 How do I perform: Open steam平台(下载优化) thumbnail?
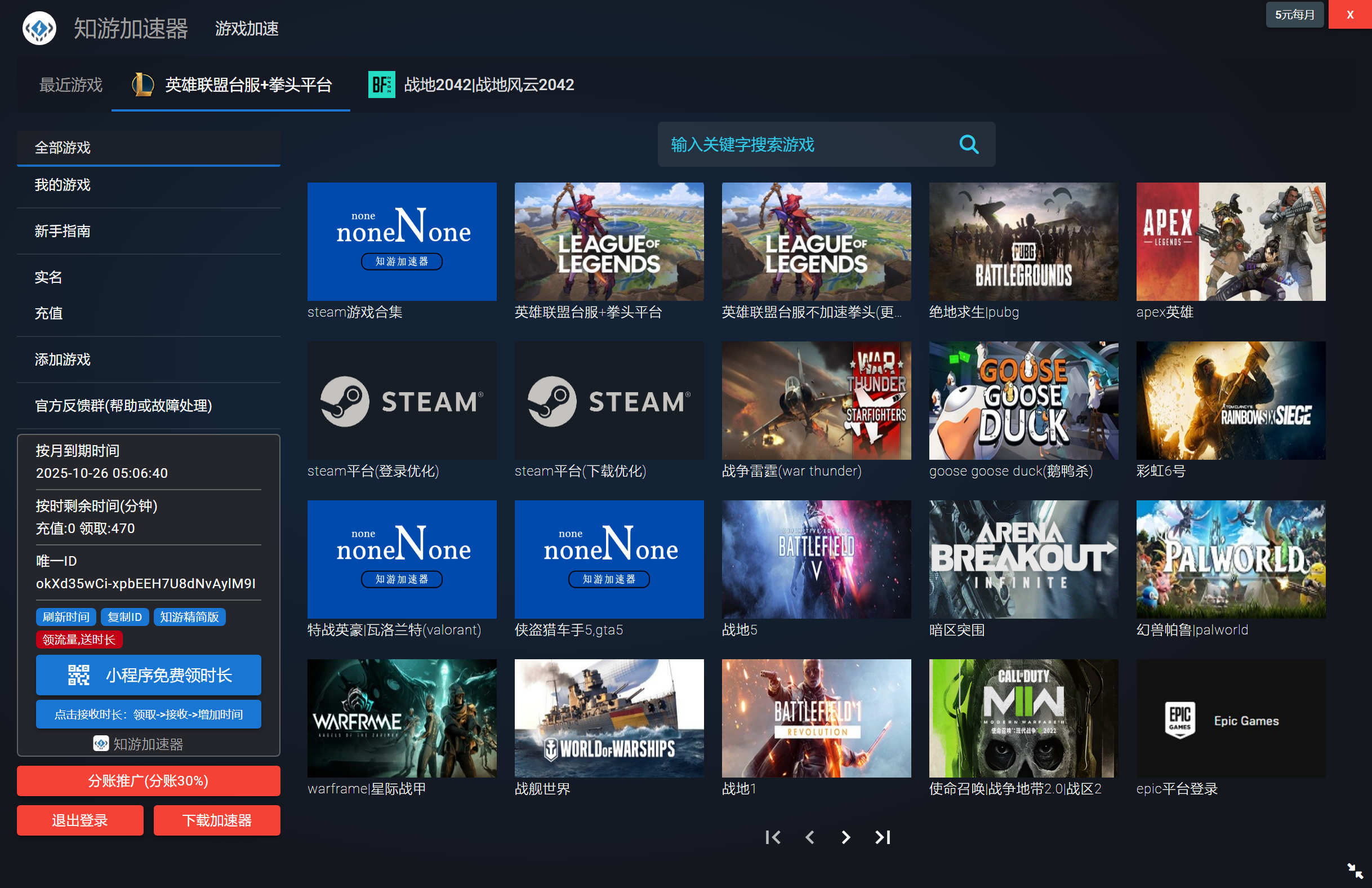coord(609,400)
